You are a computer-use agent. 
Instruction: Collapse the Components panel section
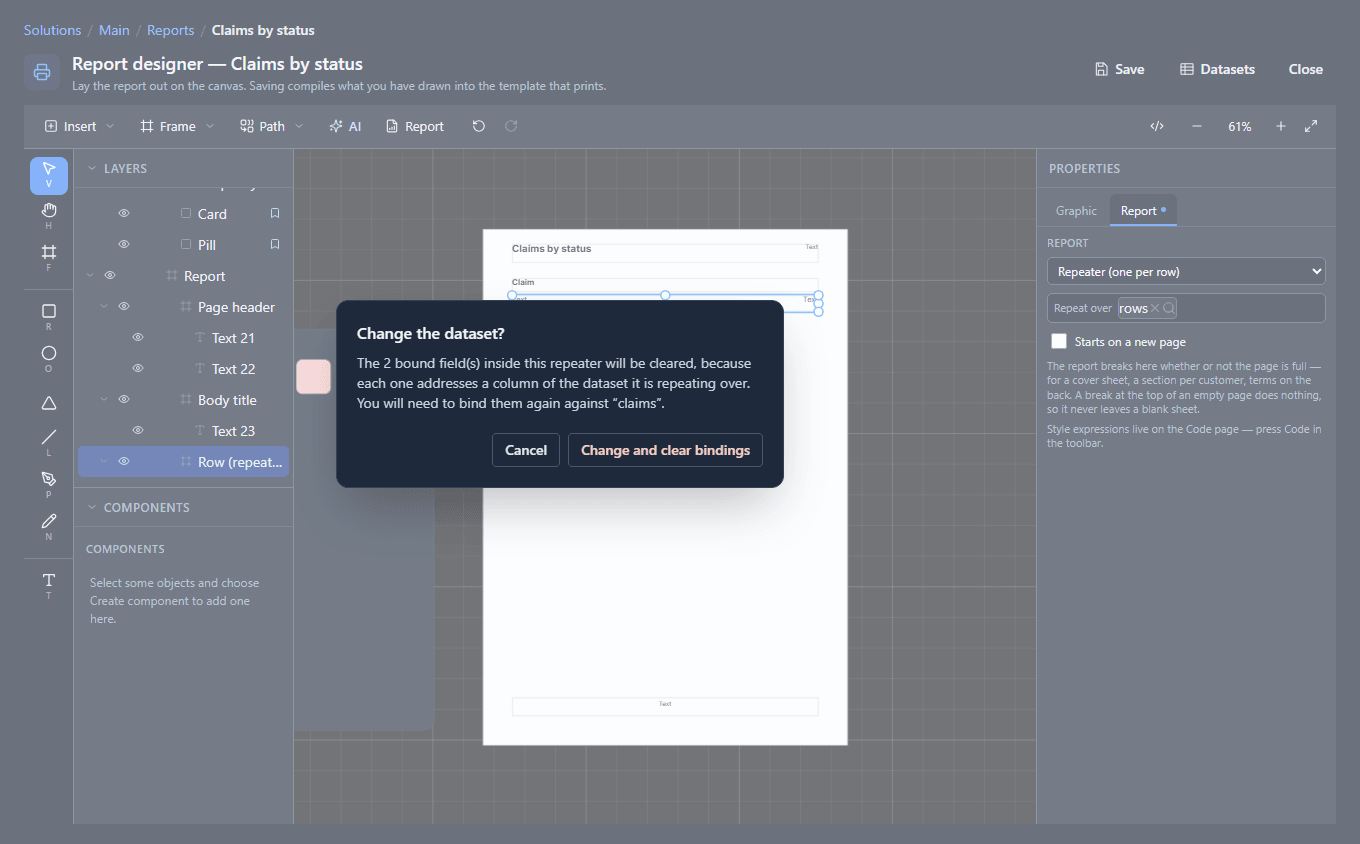[x=93, y=507]
